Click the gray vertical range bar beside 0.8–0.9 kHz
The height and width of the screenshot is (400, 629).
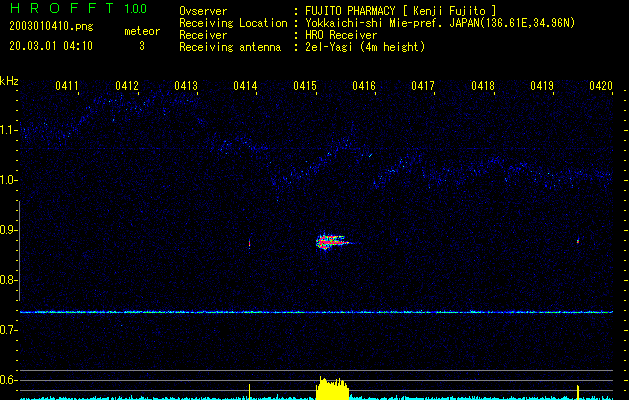20,251
